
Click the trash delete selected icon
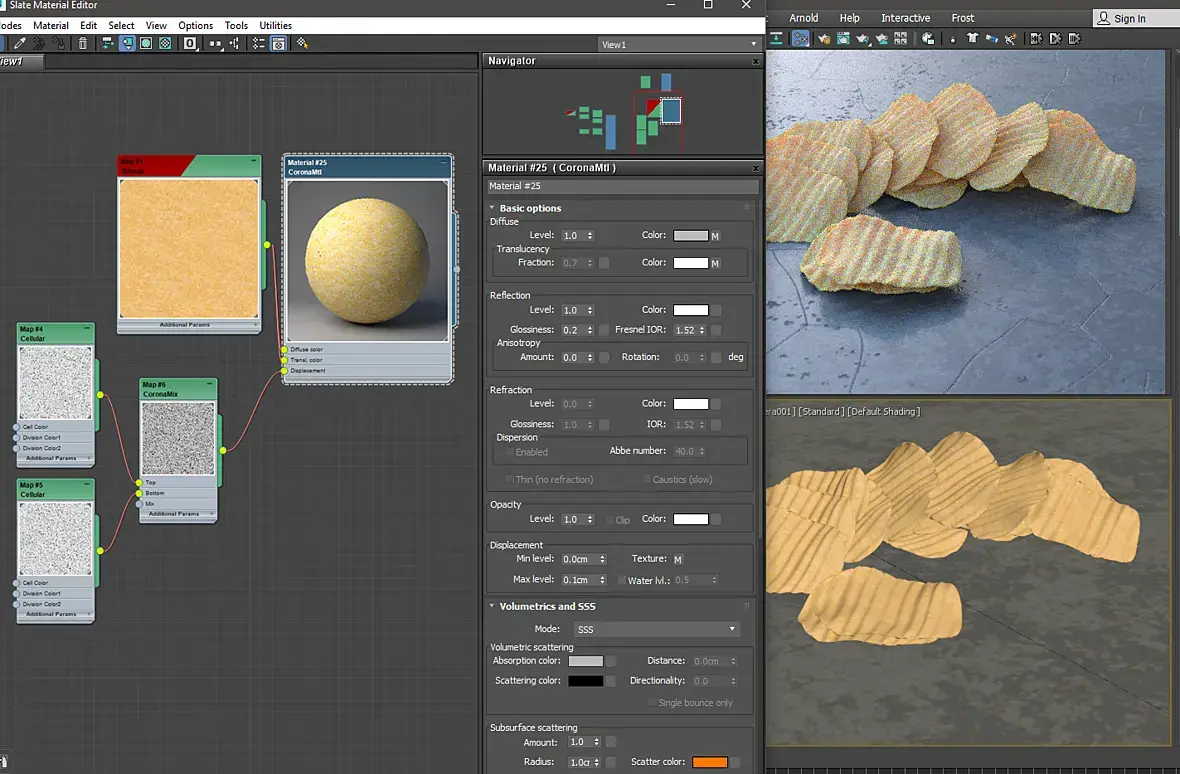click(83, 44)
